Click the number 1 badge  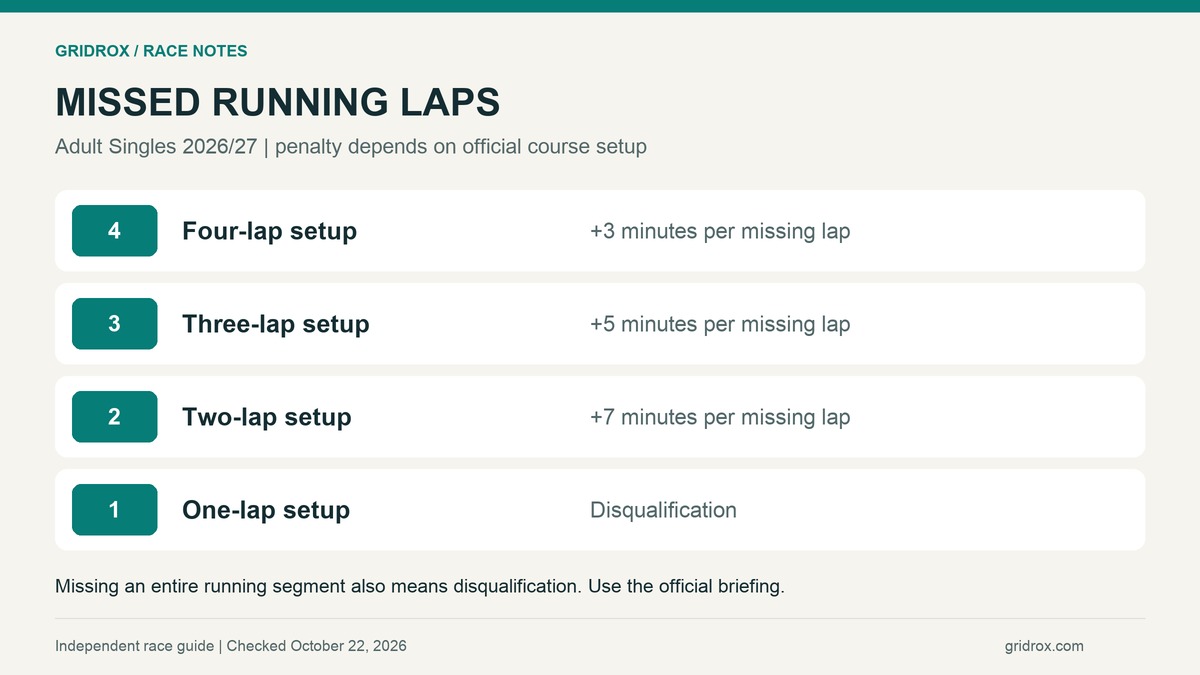tap(114, 510)
